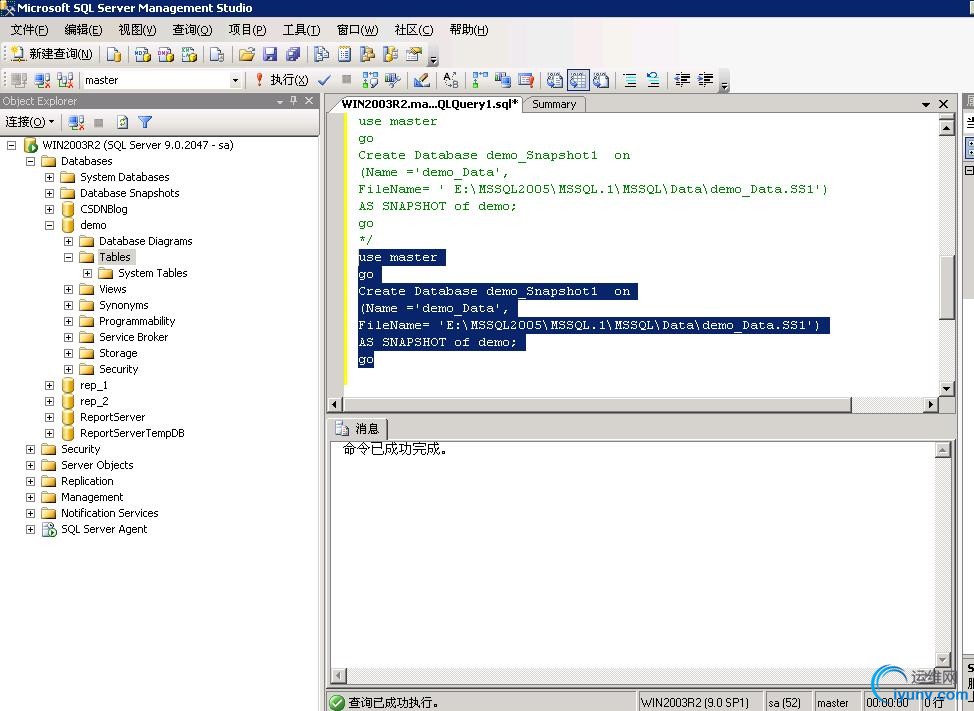Select the Service Broker tree item
The width and height of the screenshot is (974, 711).
(133, 337)
